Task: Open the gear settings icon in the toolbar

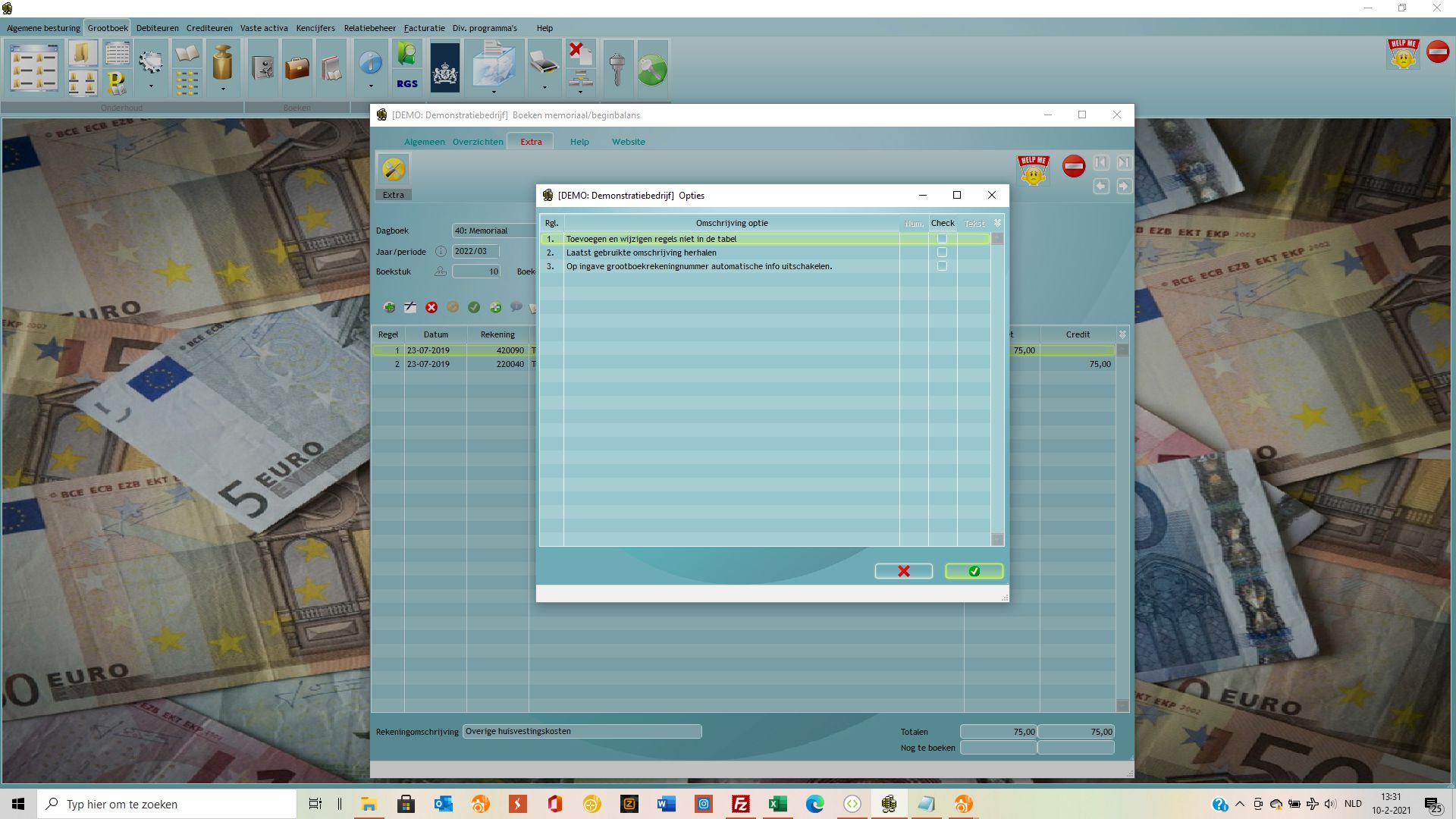Action: [x=150, y=61]
